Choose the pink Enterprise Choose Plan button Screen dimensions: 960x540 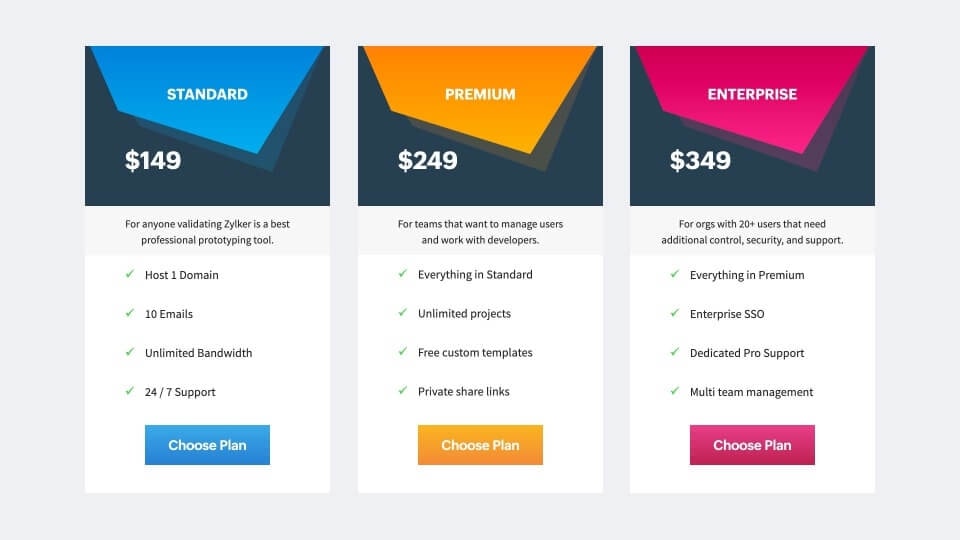[752, 445]
